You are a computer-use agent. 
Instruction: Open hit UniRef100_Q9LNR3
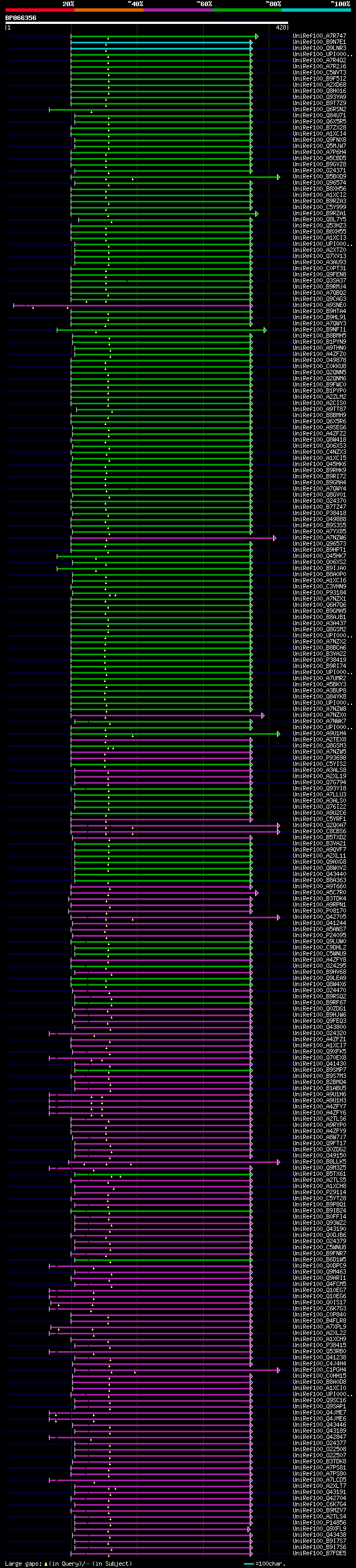coord(319,48)
